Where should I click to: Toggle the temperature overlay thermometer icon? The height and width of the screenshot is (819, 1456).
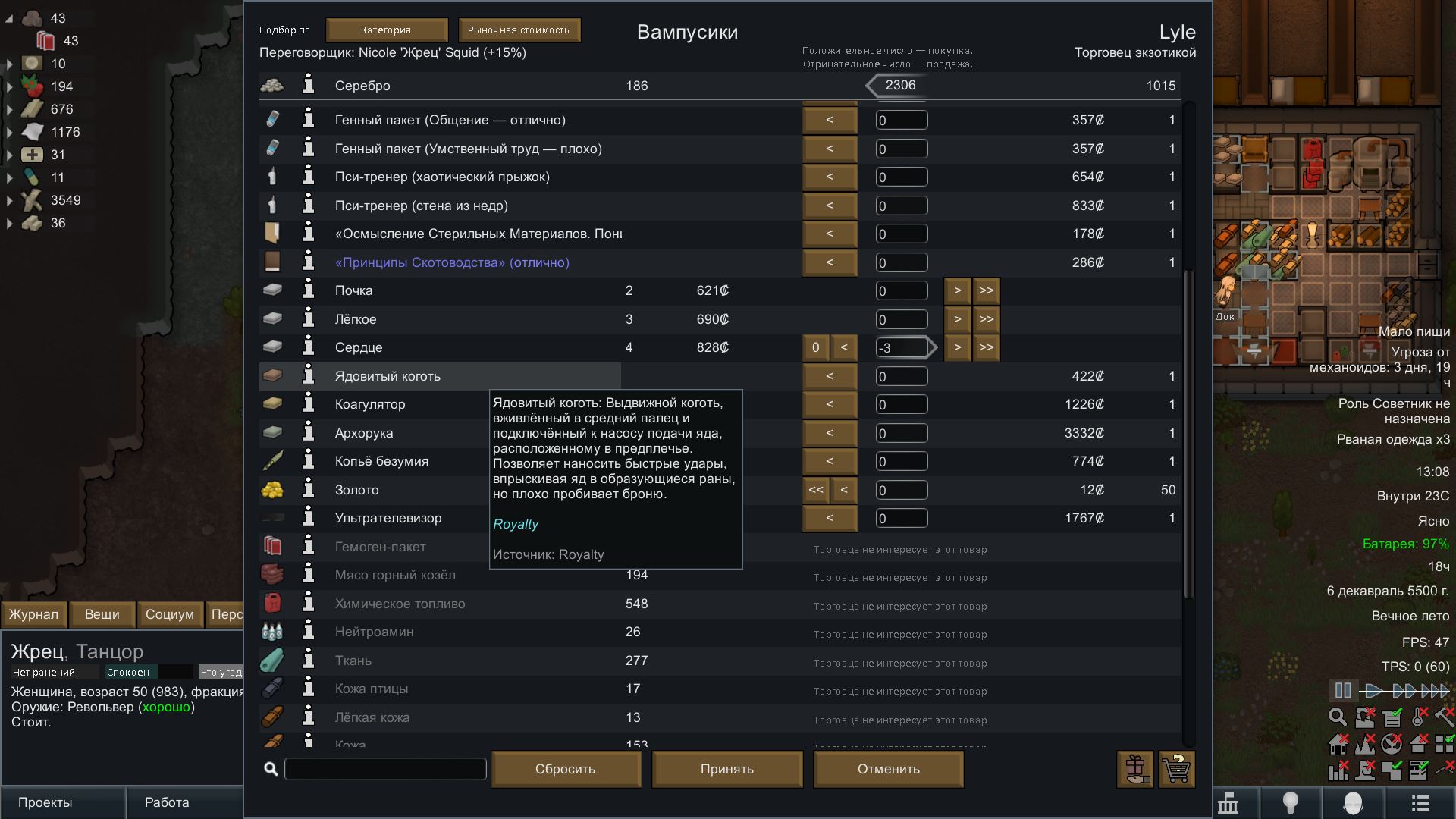pos(1419,717)
